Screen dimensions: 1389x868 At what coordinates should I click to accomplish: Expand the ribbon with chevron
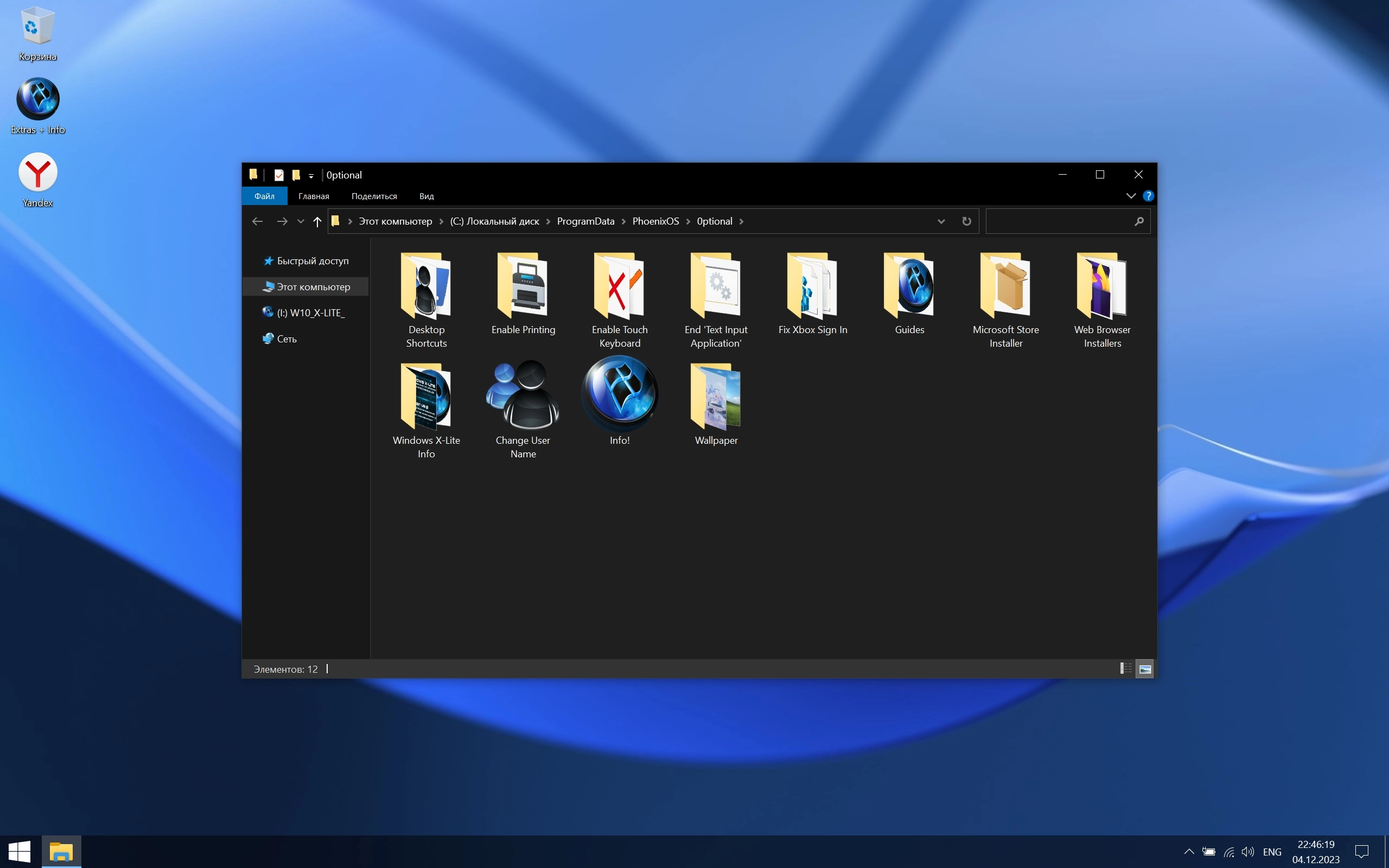1131,196
